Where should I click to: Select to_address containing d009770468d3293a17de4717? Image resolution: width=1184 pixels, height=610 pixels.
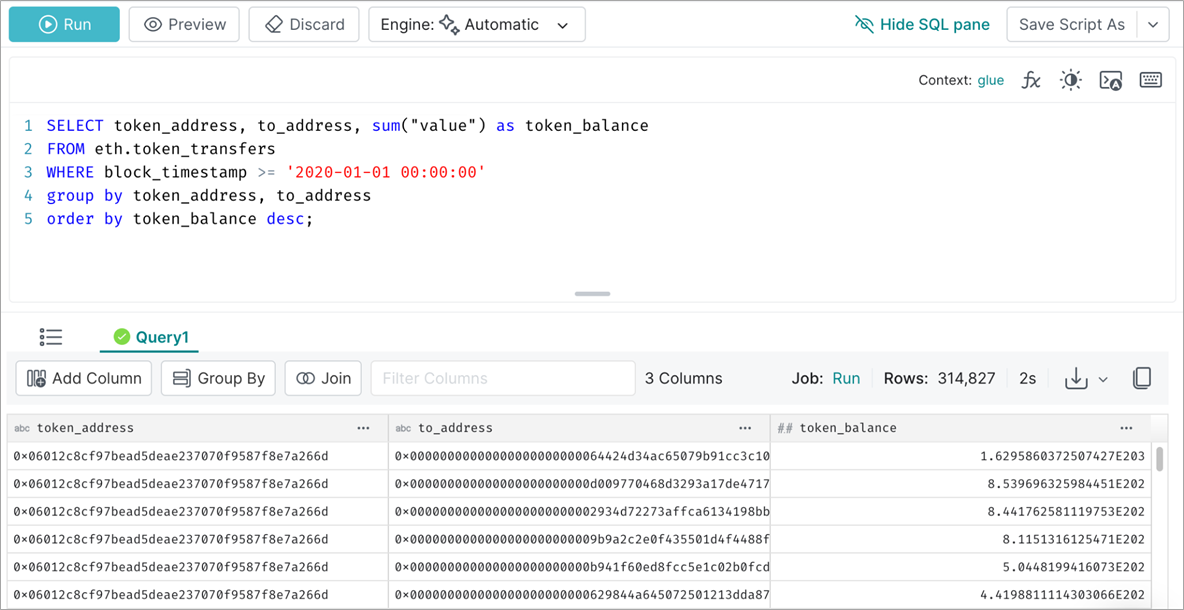579,484
